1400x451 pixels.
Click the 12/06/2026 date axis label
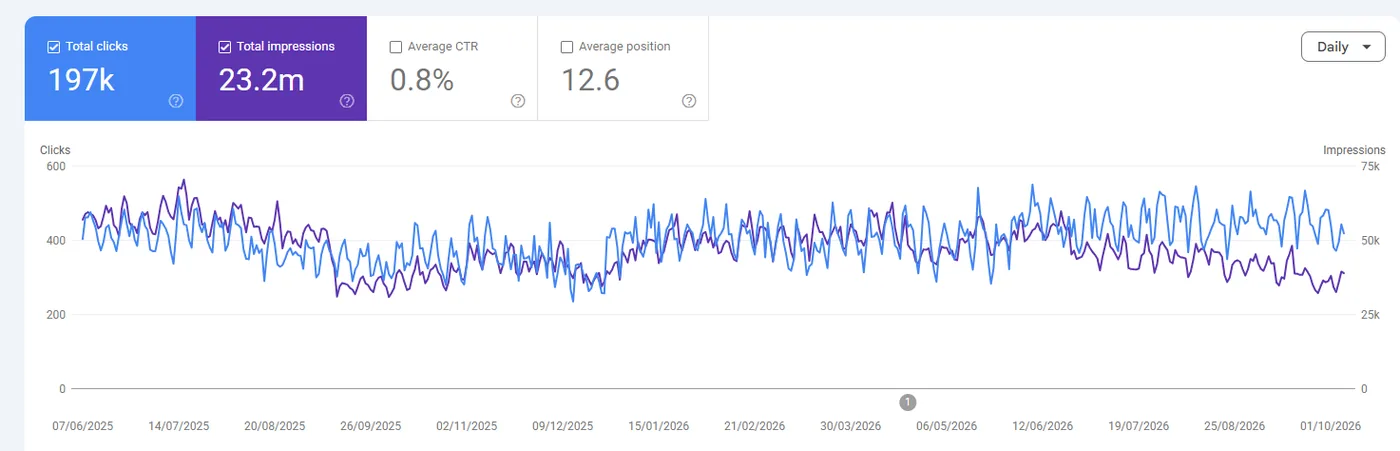[x=1042, y=426]
